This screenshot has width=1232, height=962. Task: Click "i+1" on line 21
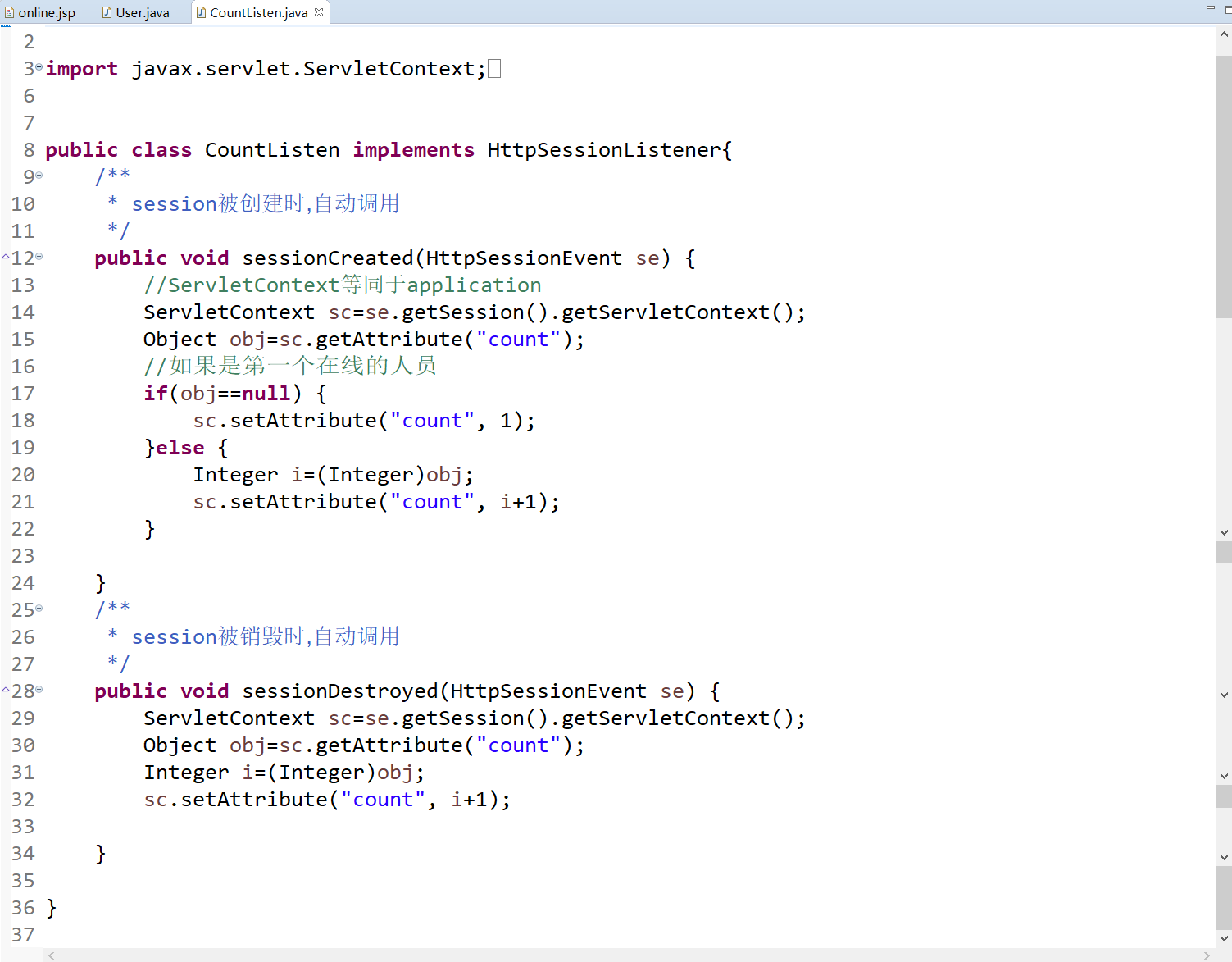click(518, 502)
